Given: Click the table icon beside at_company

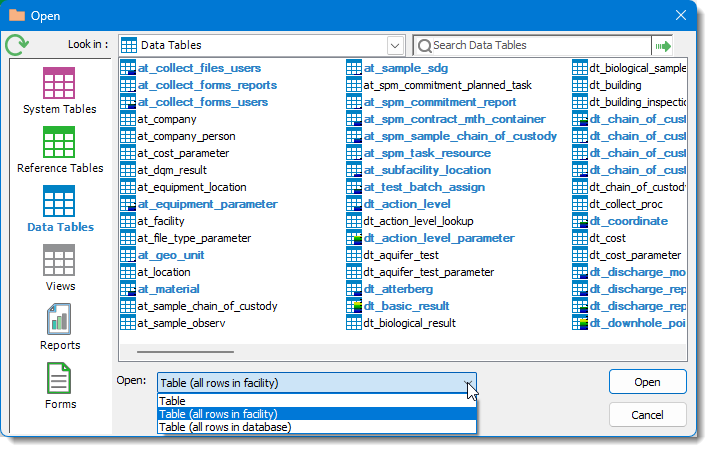Looking at the screenshot, I should [x=128, y=119].
